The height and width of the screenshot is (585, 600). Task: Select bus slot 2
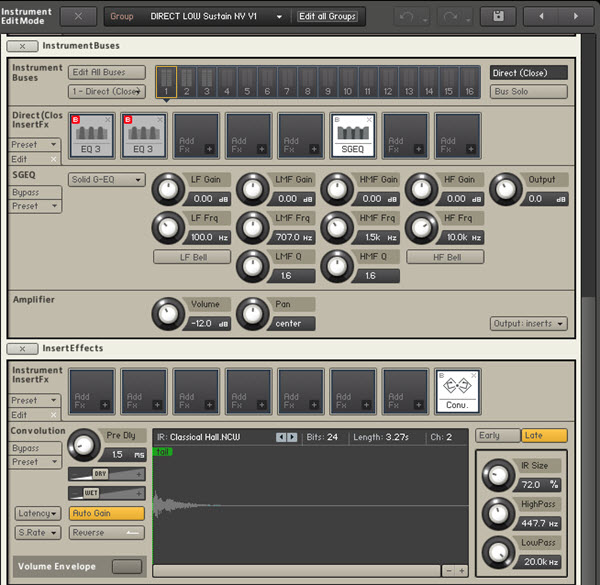pos(186,82)
